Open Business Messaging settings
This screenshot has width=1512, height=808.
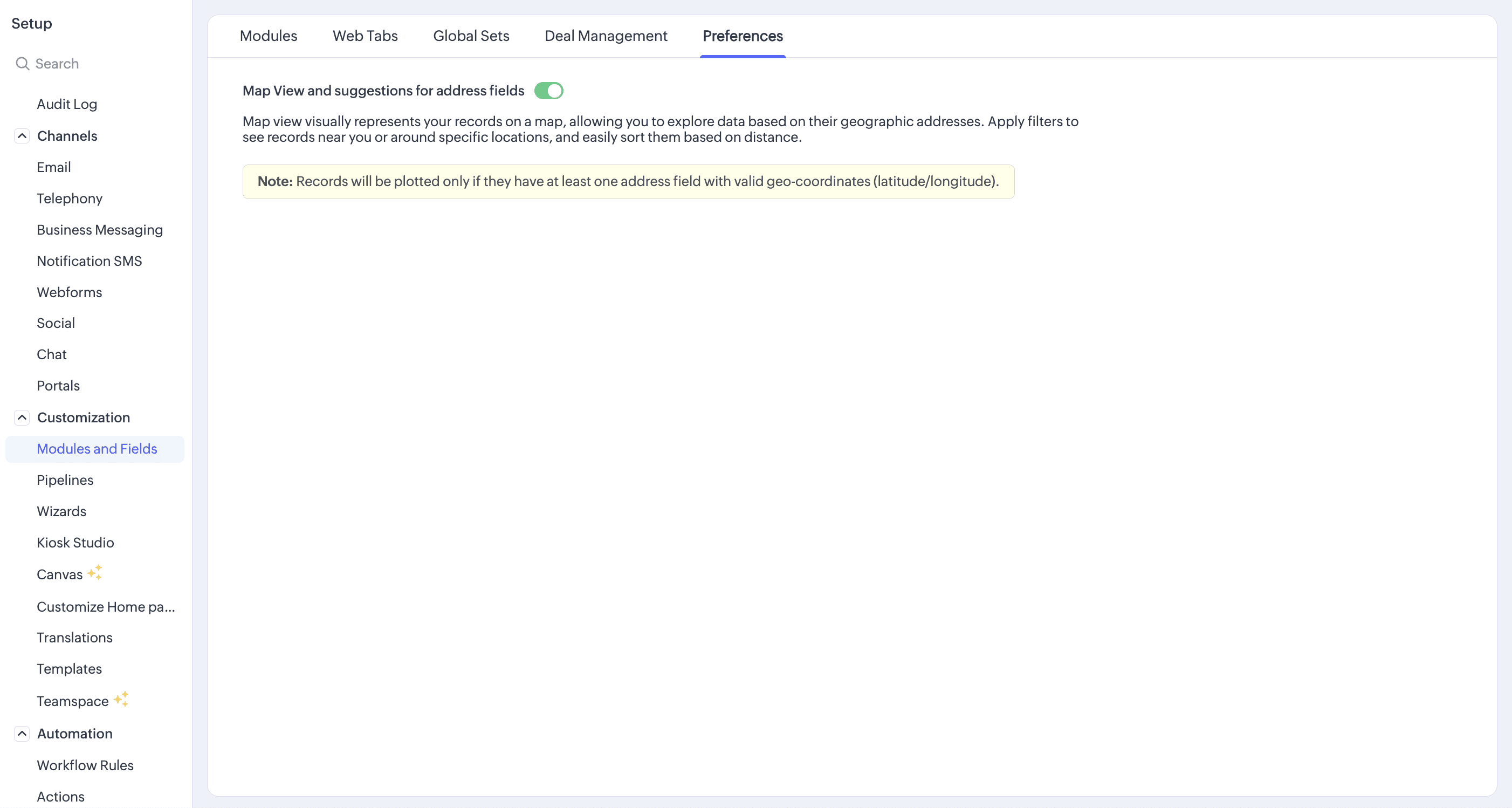(x=100, y=230)
